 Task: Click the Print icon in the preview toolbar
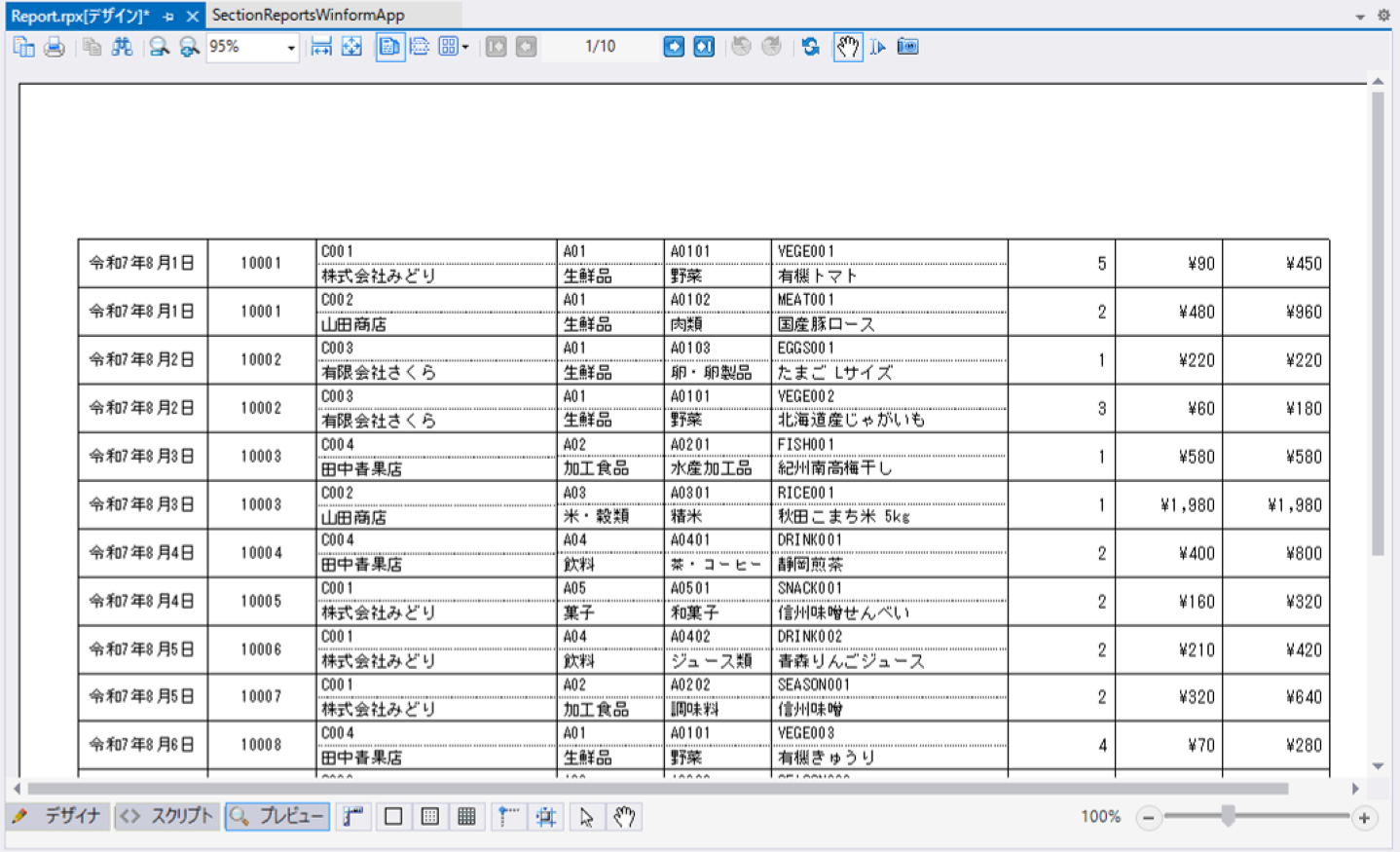55,47
